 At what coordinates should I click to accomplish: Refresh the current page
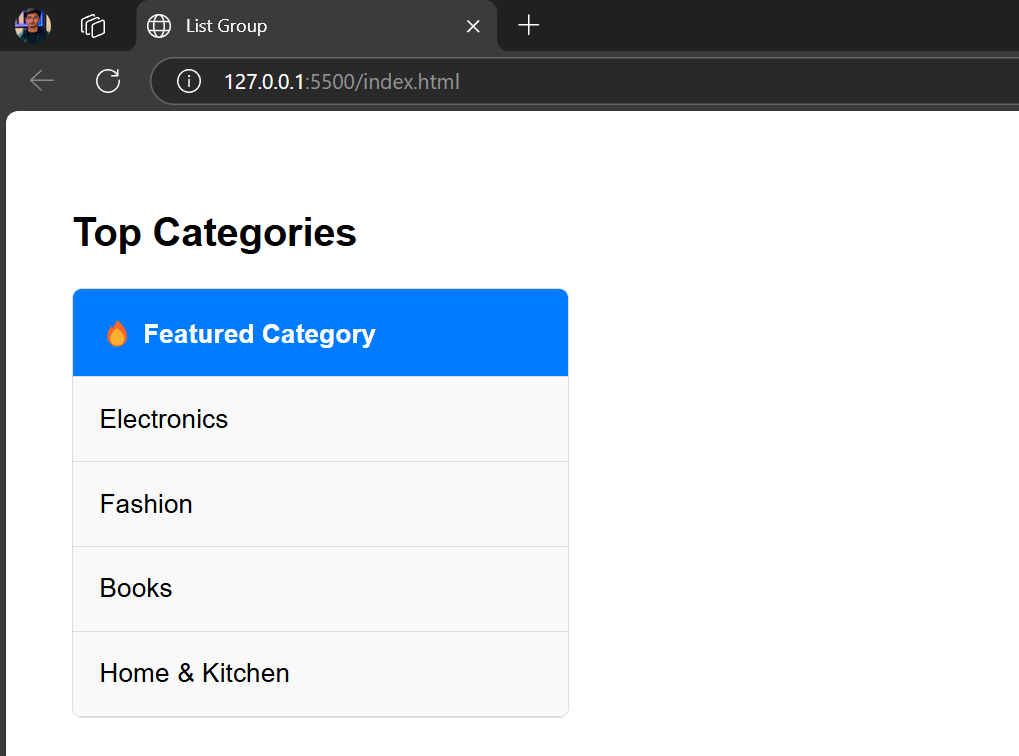pyautogui.click(x=108, y=81)
